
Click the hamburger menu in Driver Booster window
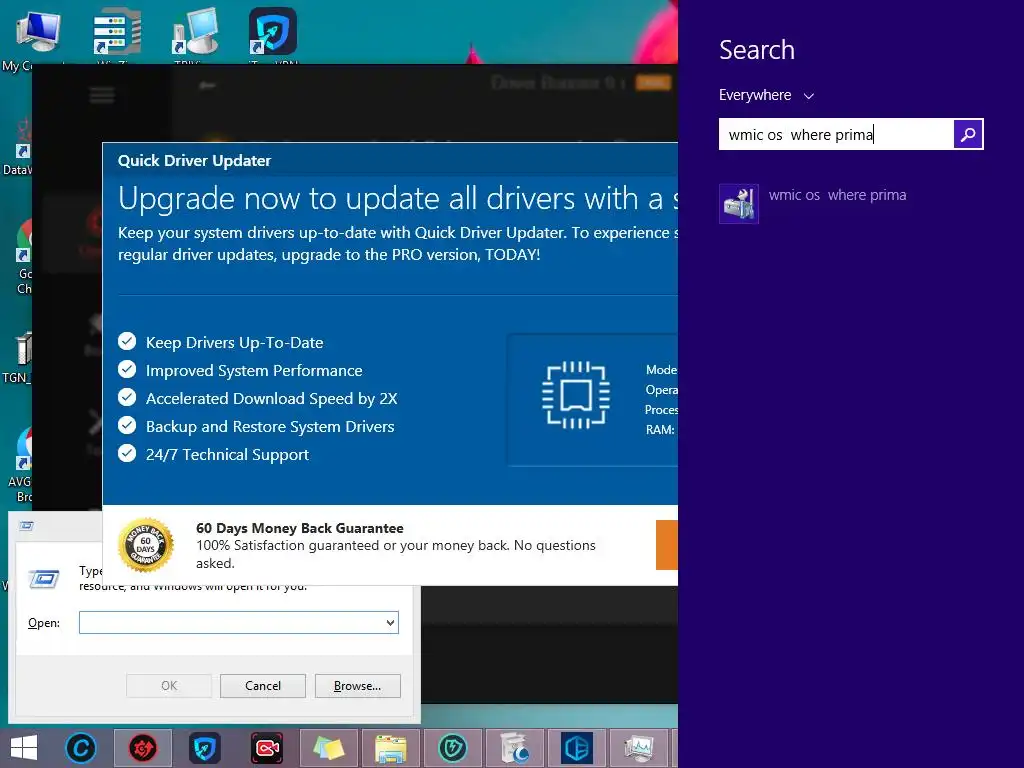click(102, 95)
